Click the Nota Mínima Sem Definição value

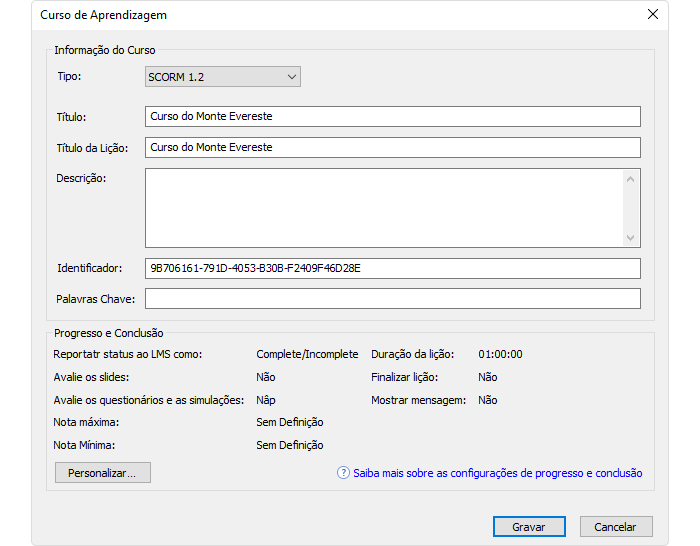290,445
